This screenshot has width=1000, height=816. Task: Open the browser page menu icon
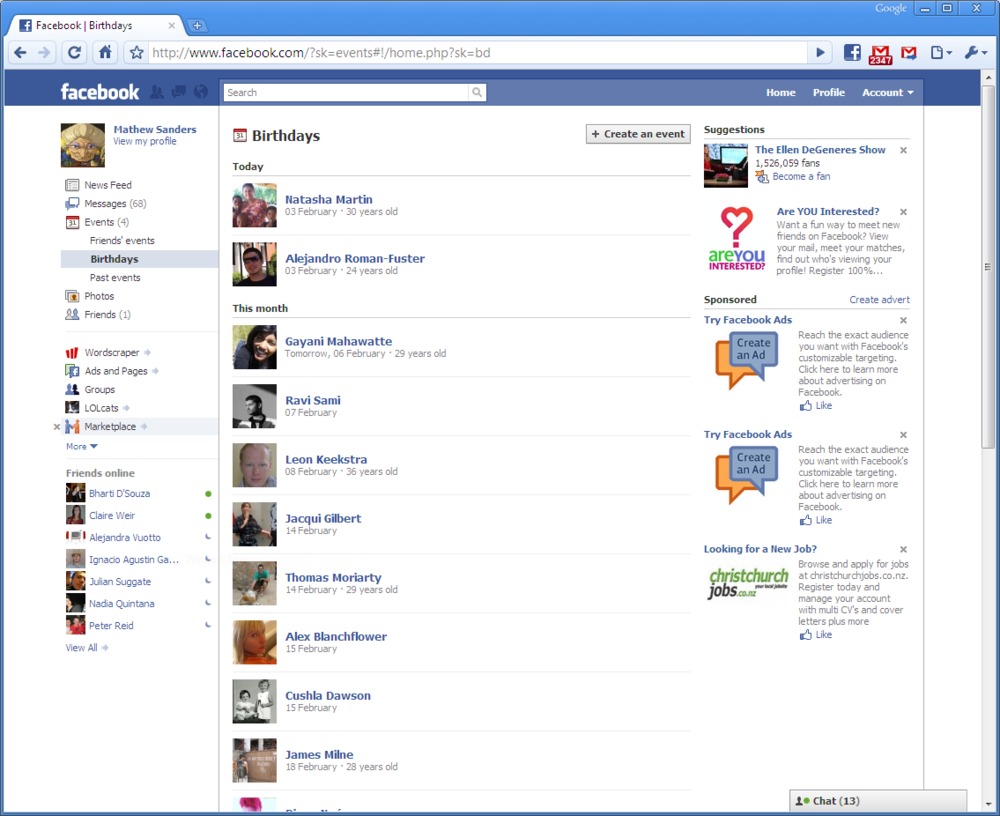(x=941, y=53)
